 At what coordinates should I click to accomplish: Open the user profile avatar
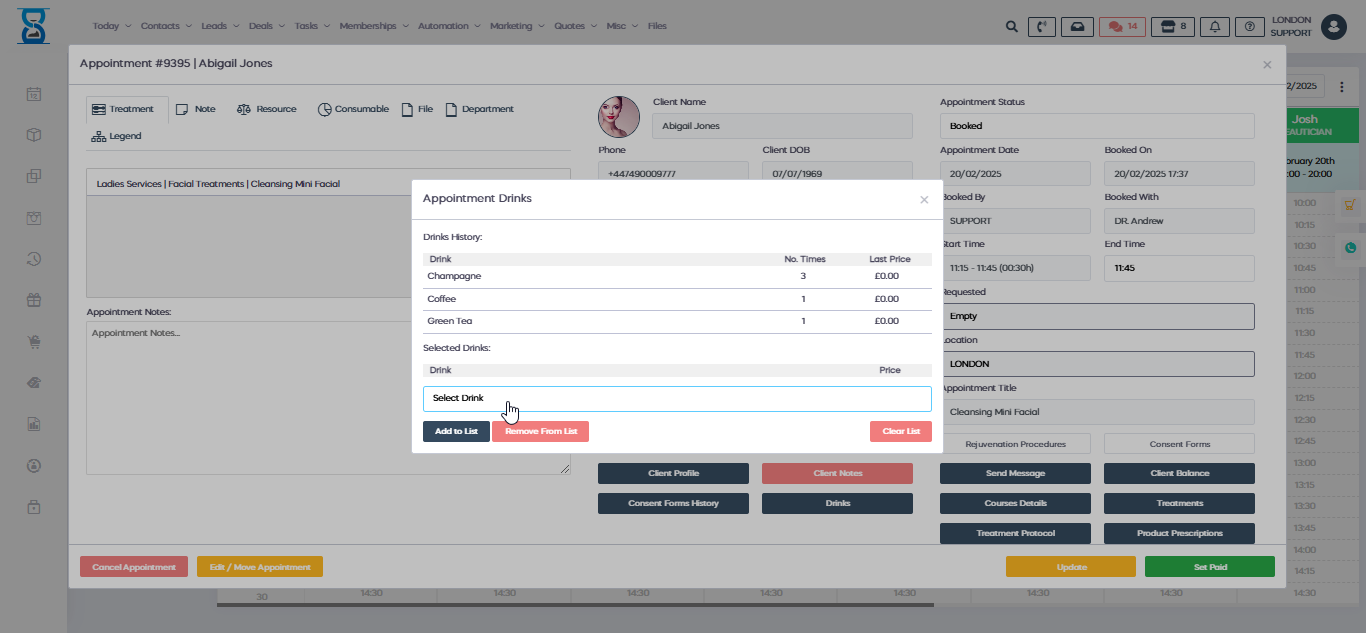click(x=1333, y=27)
